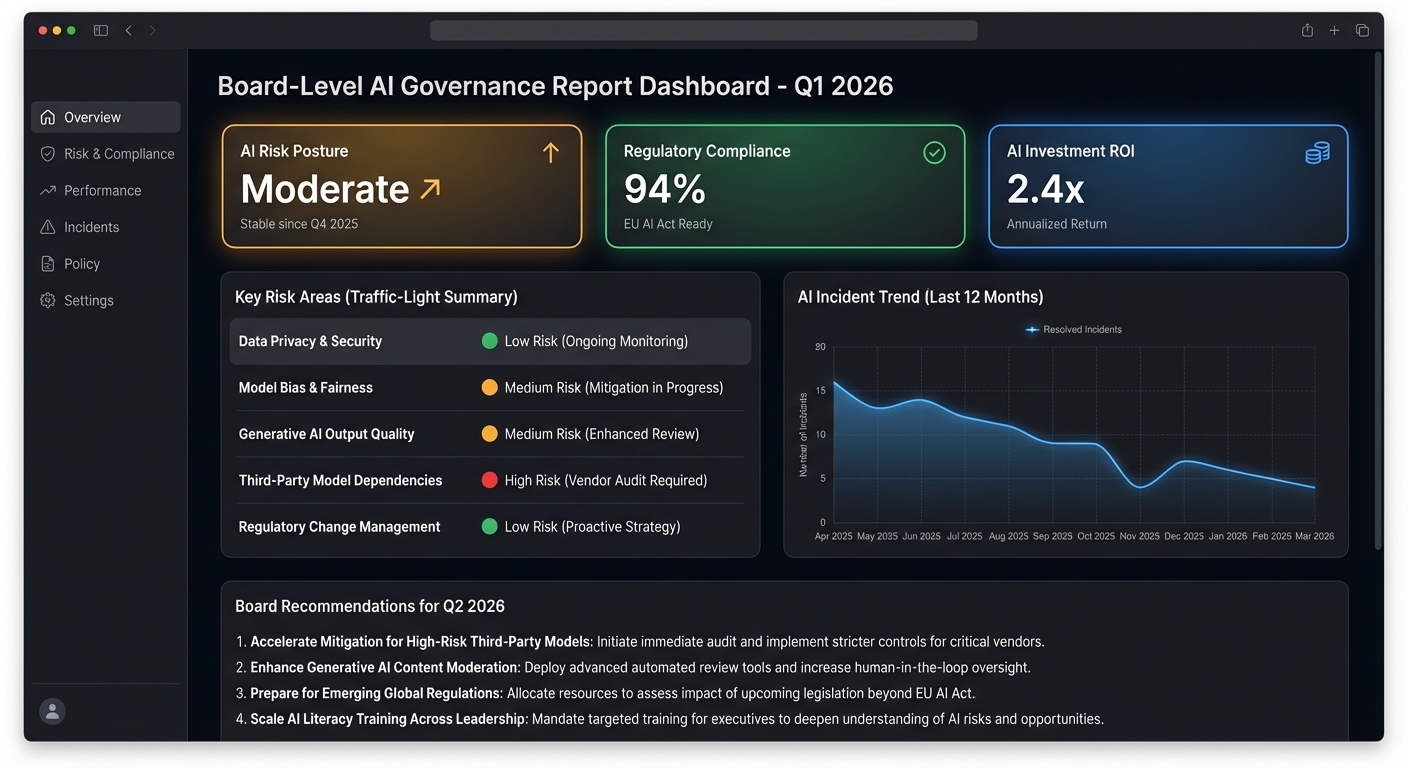The height and width of the screenshot is (768, 1408).
Task: Click the coins icon on AI Investment ROI card
Action: pos(1317,152)
